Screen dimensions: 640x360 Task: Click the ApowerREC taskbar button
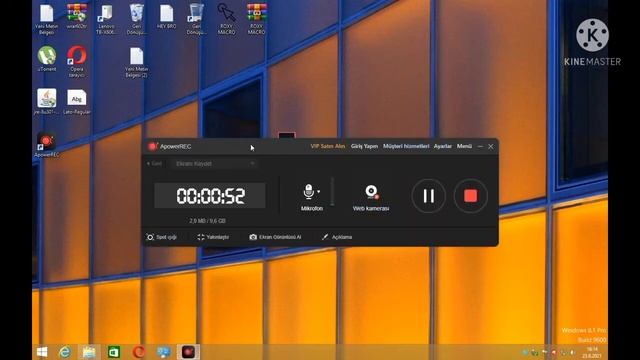pos(188,352)
